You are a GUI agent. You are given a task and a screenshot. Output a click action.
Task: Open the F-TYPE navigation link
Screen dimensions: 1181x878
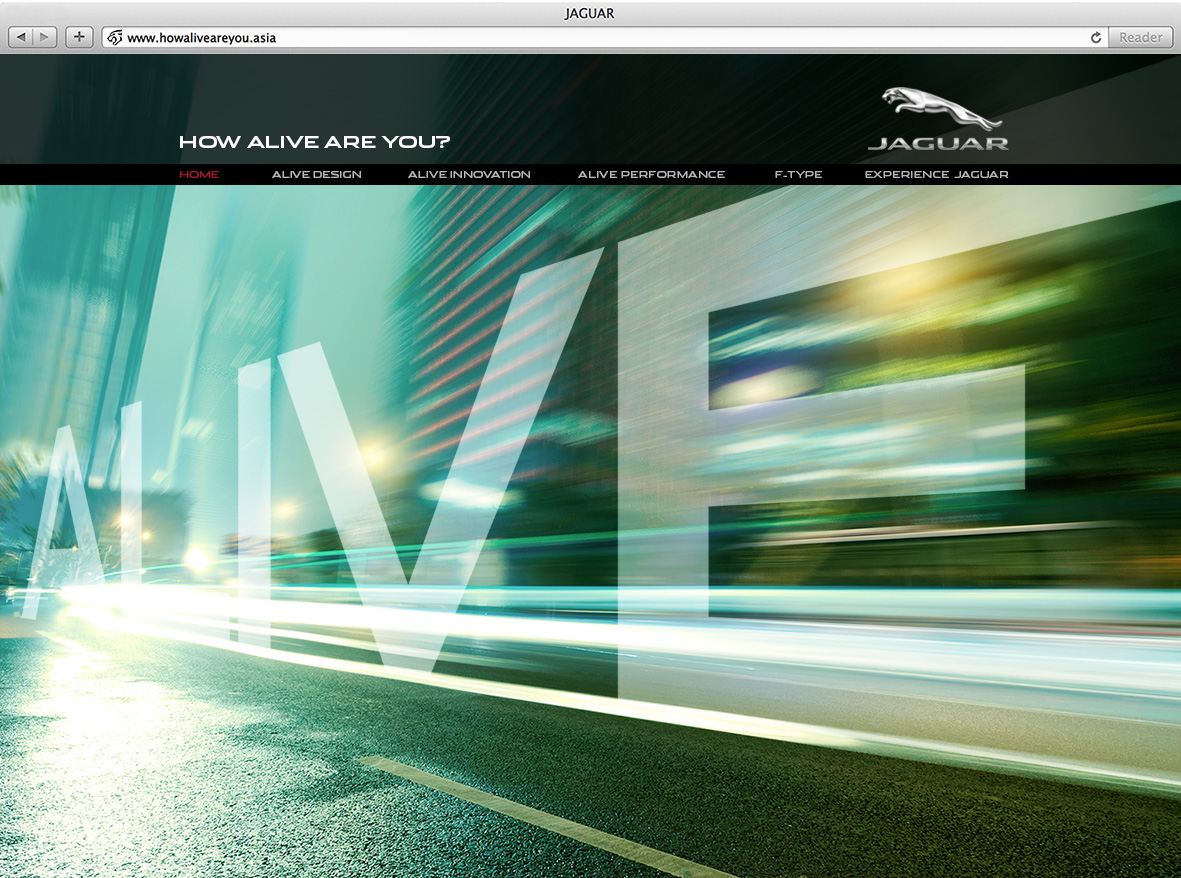[x=798, y=174]
